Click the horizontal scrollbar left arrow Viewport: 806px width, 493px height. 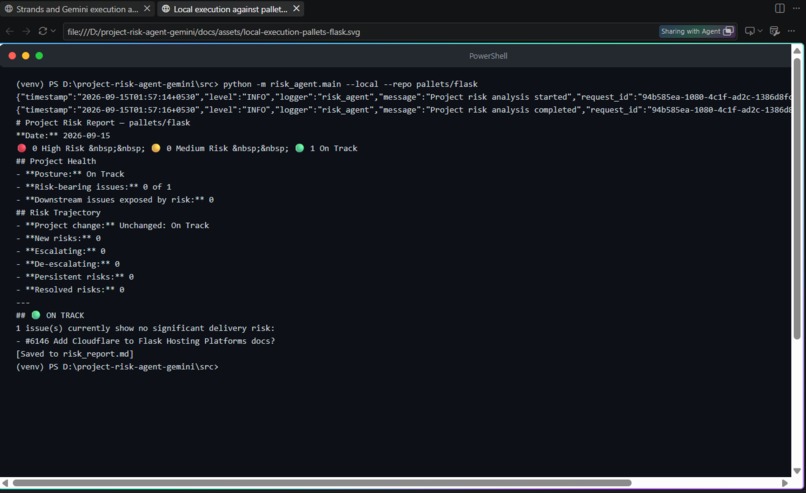5,483
